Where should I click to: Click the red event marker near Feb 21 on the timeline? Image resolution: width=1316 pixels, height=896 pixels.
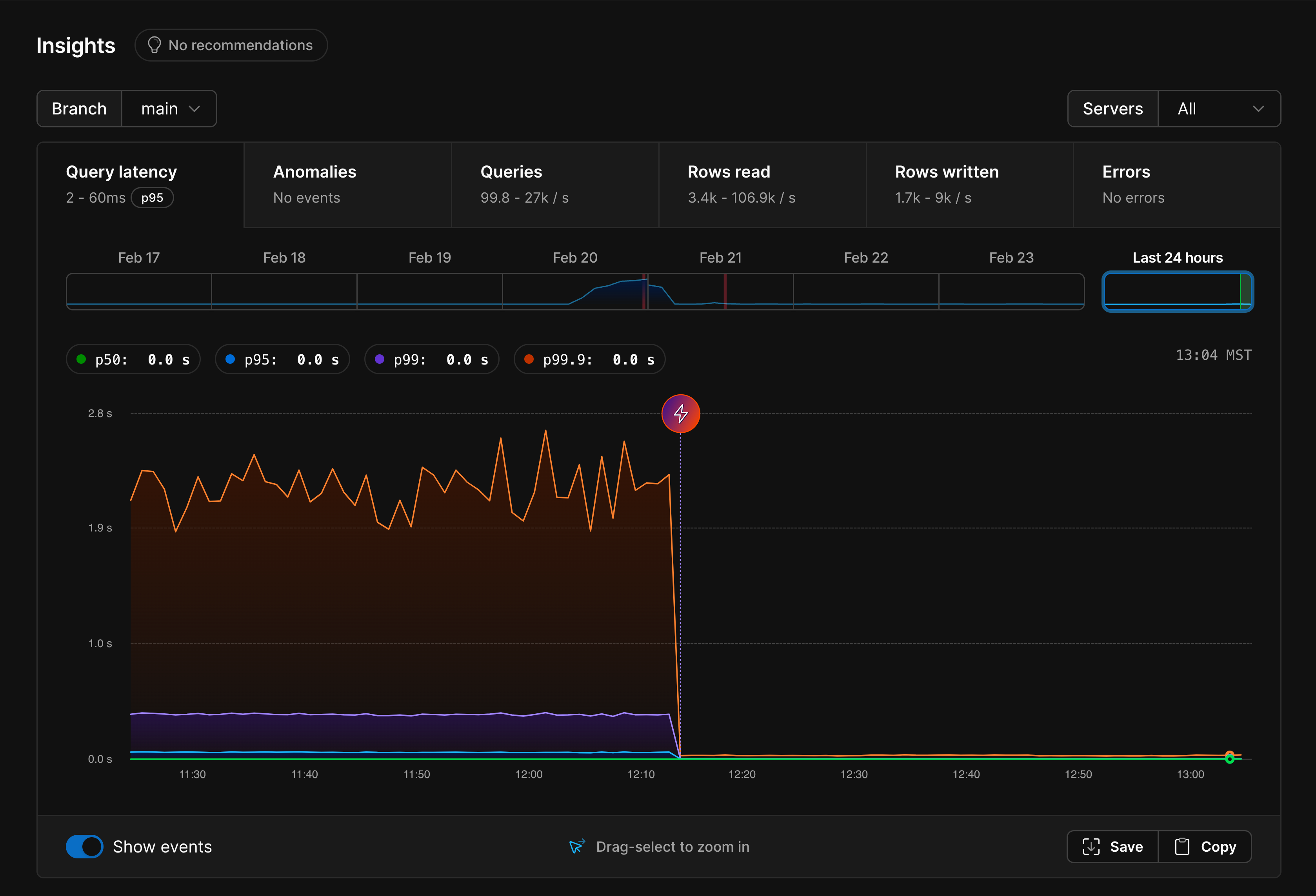(x=725, y=292)
